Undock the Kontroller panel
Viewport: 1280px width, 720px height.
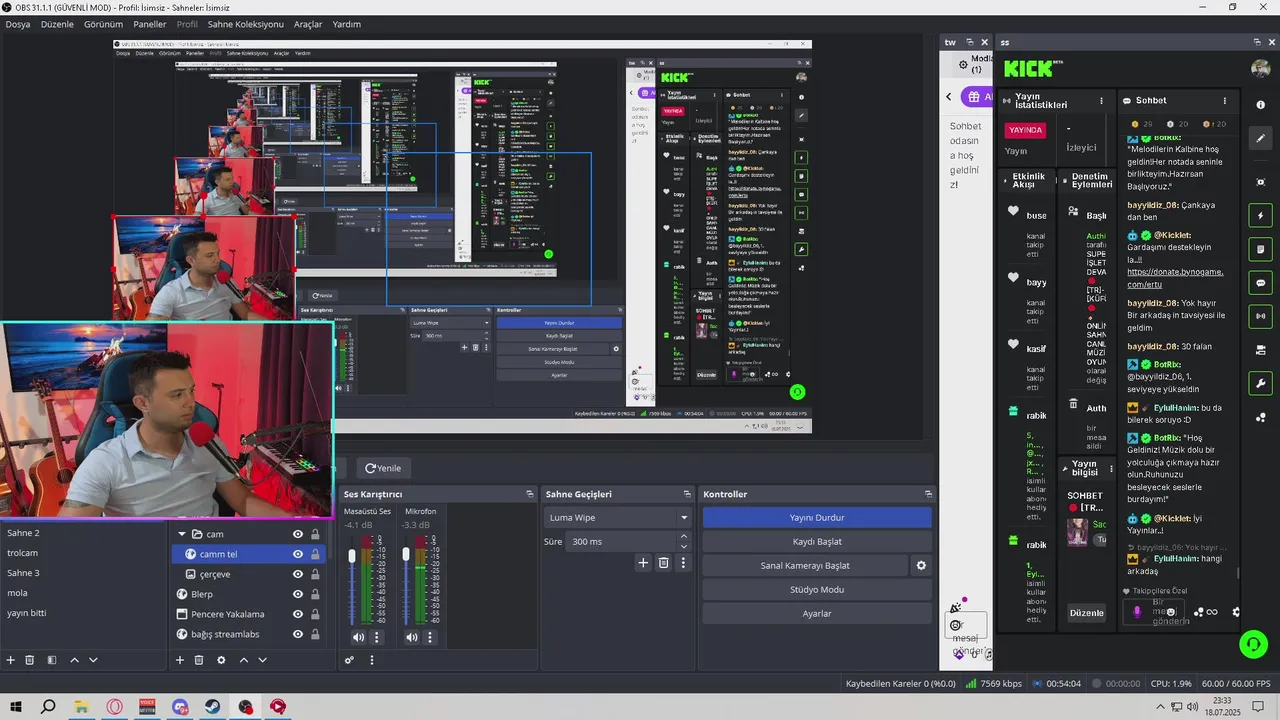tap(929, 494)
